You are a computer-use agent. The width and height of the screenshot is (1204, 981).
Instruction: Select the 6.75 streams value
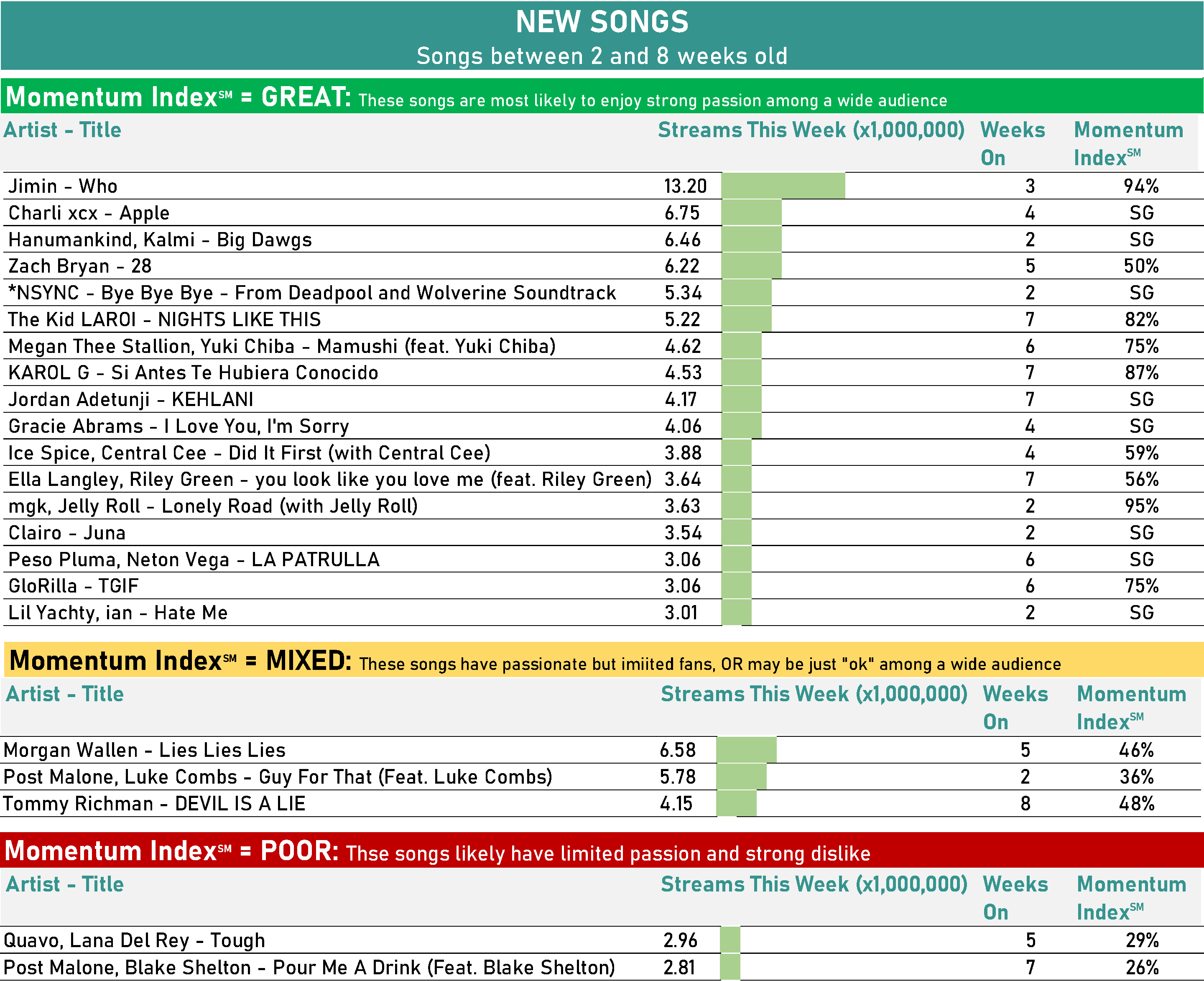[682, 213]
